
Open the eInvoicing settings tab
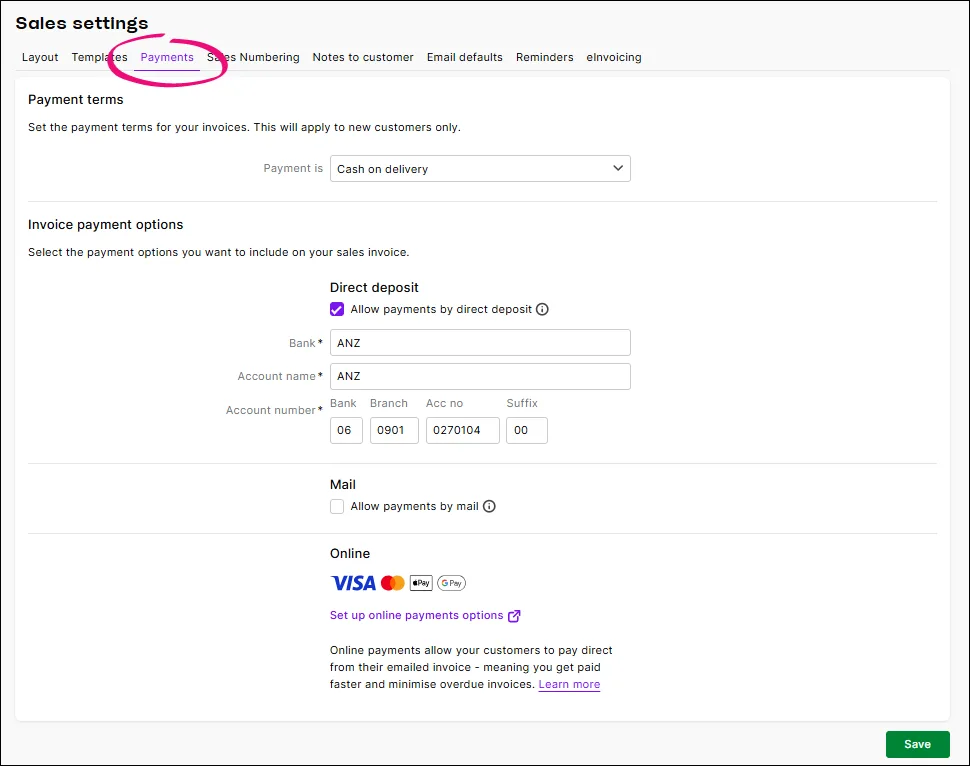[x=614, y=57]
